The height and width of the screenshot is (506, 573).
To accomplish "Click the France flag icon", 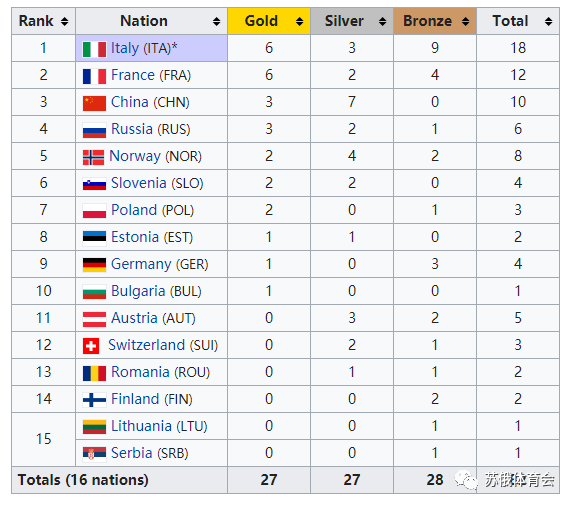I will pyautogui.click(x=94, y=76).
